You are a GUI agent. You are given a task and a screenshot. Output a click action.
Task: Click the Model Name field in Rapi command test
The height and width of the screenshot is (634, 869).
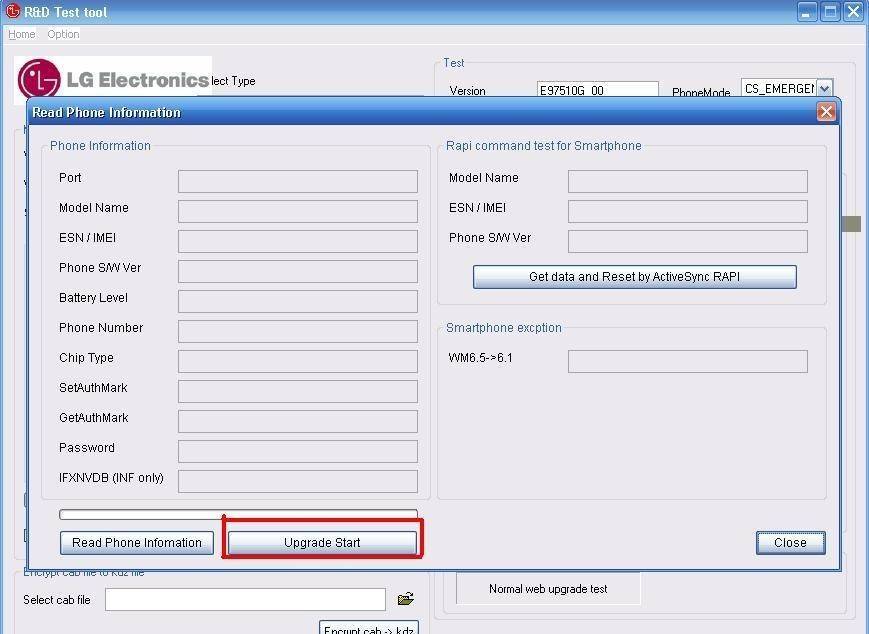click(x=688, y=181)
